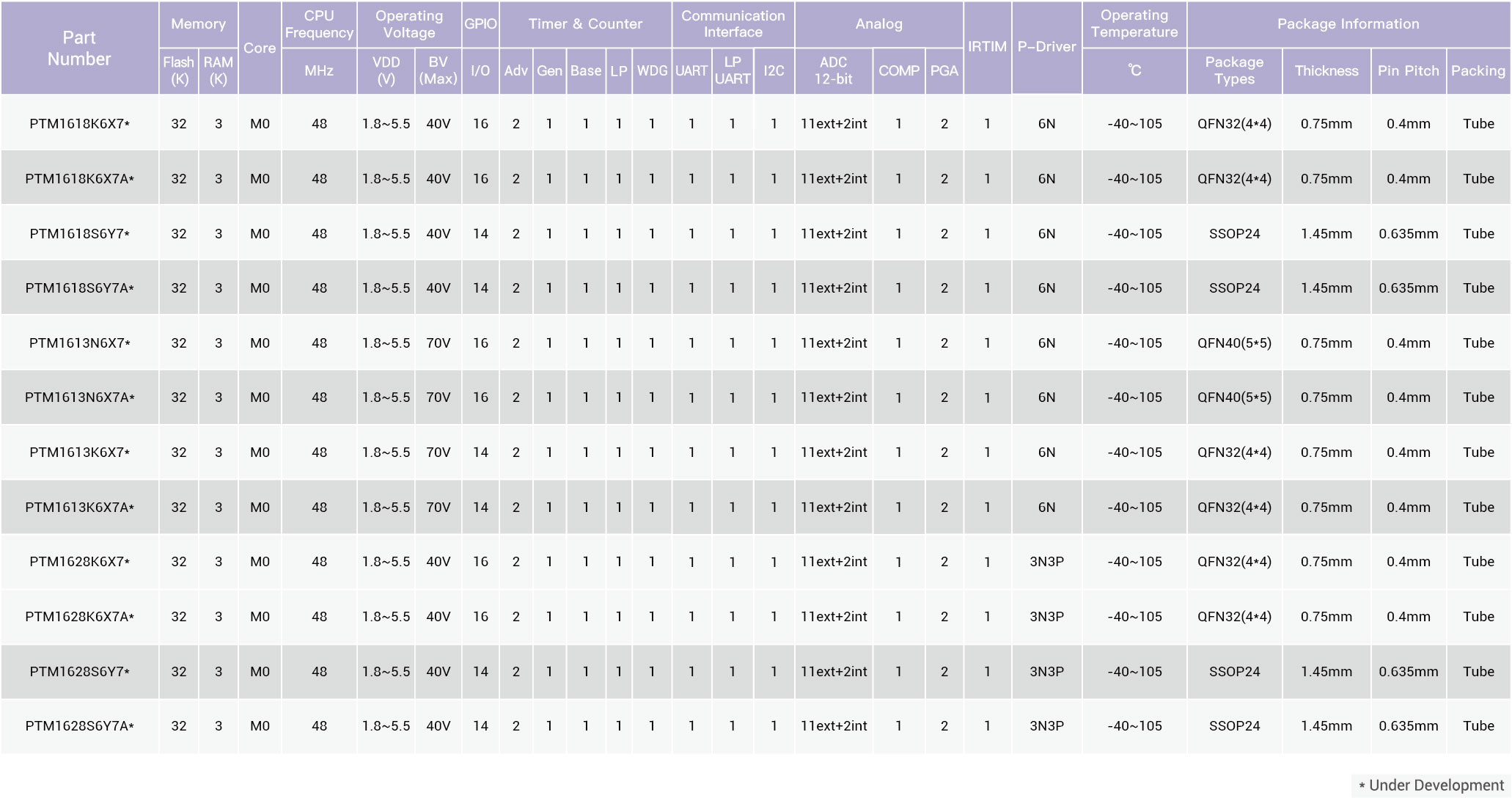Click the 3N3P cell in PTM1628K6X7* row
This screenshot has height=798, width=1512.
[x=1046, y=562]
